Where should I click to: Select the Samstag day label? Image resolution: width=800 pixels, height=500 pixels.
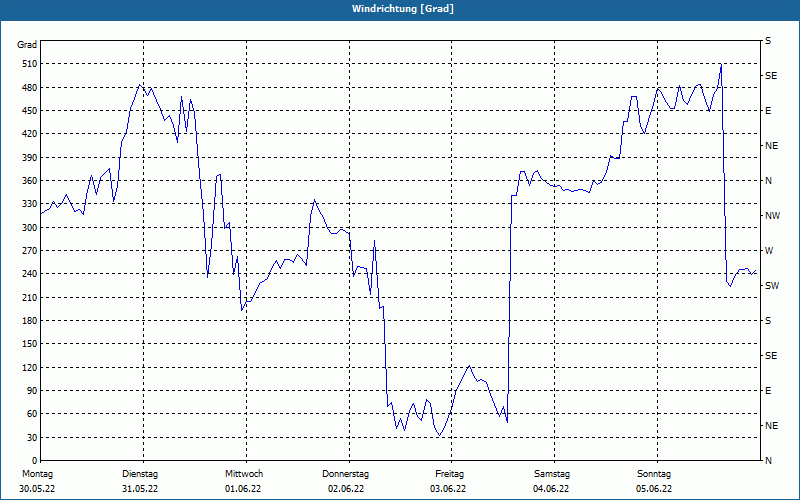pos(552,474)
